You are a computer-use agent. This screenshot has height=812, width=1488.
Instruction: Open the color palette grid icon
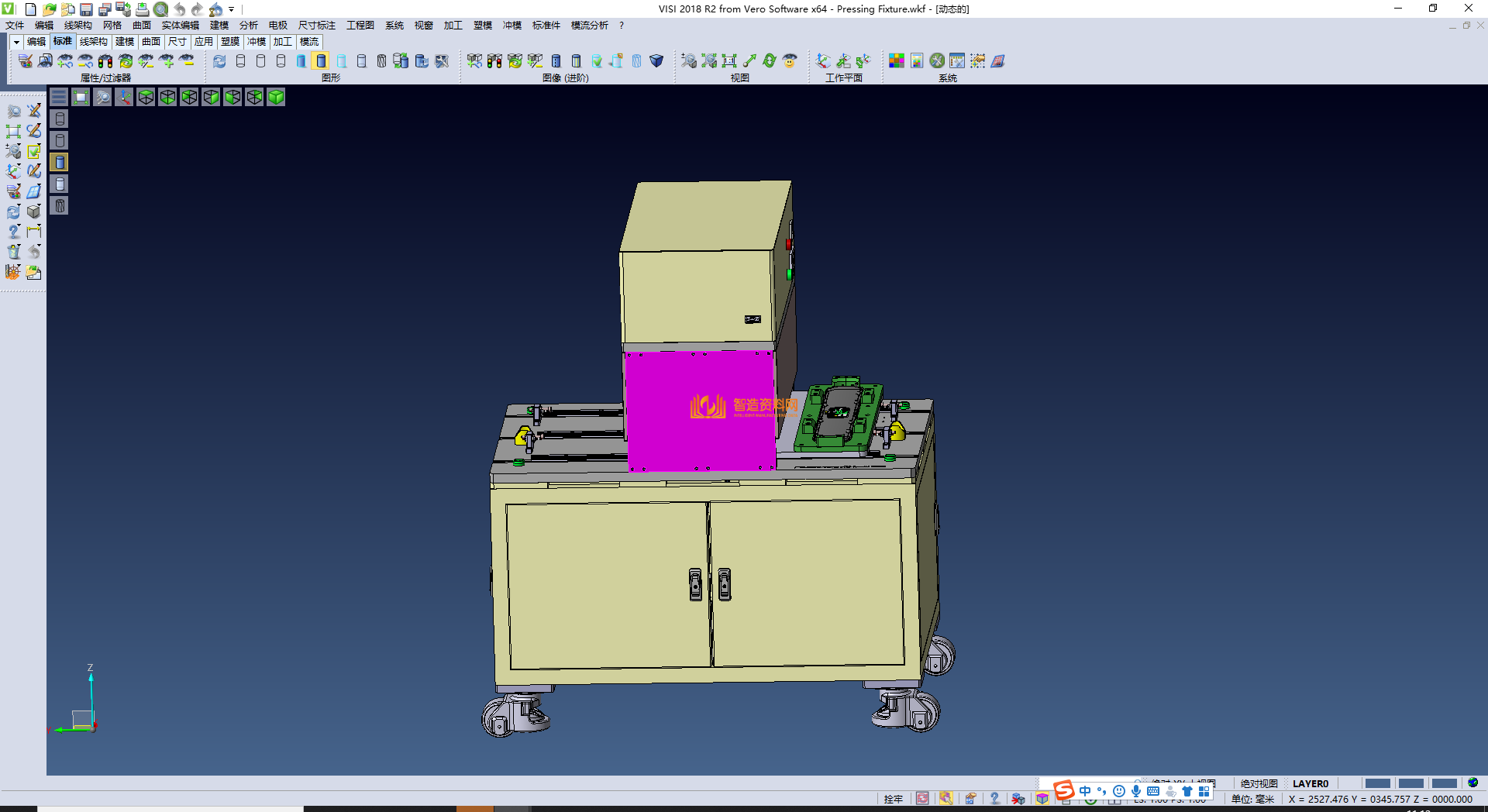(x=897, y=61)
